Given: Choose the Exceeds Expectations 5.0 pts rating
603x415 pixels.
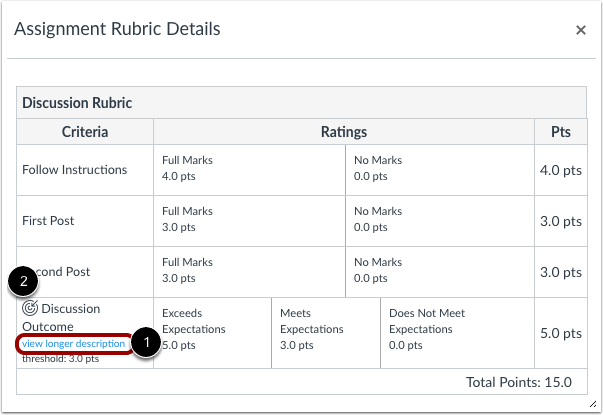Looking at the screenshot, I should (x=212, y=333).
